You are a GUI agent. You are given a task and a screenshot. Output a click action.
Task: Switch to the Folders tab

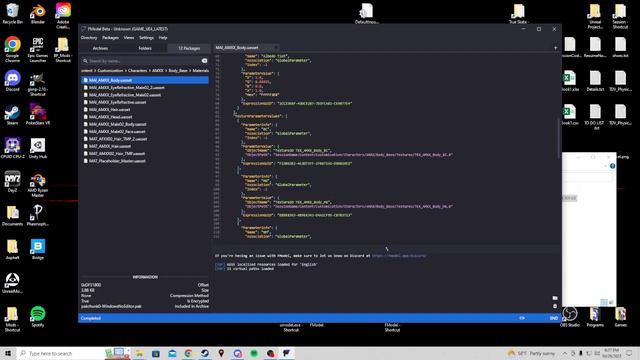(145, 48)
